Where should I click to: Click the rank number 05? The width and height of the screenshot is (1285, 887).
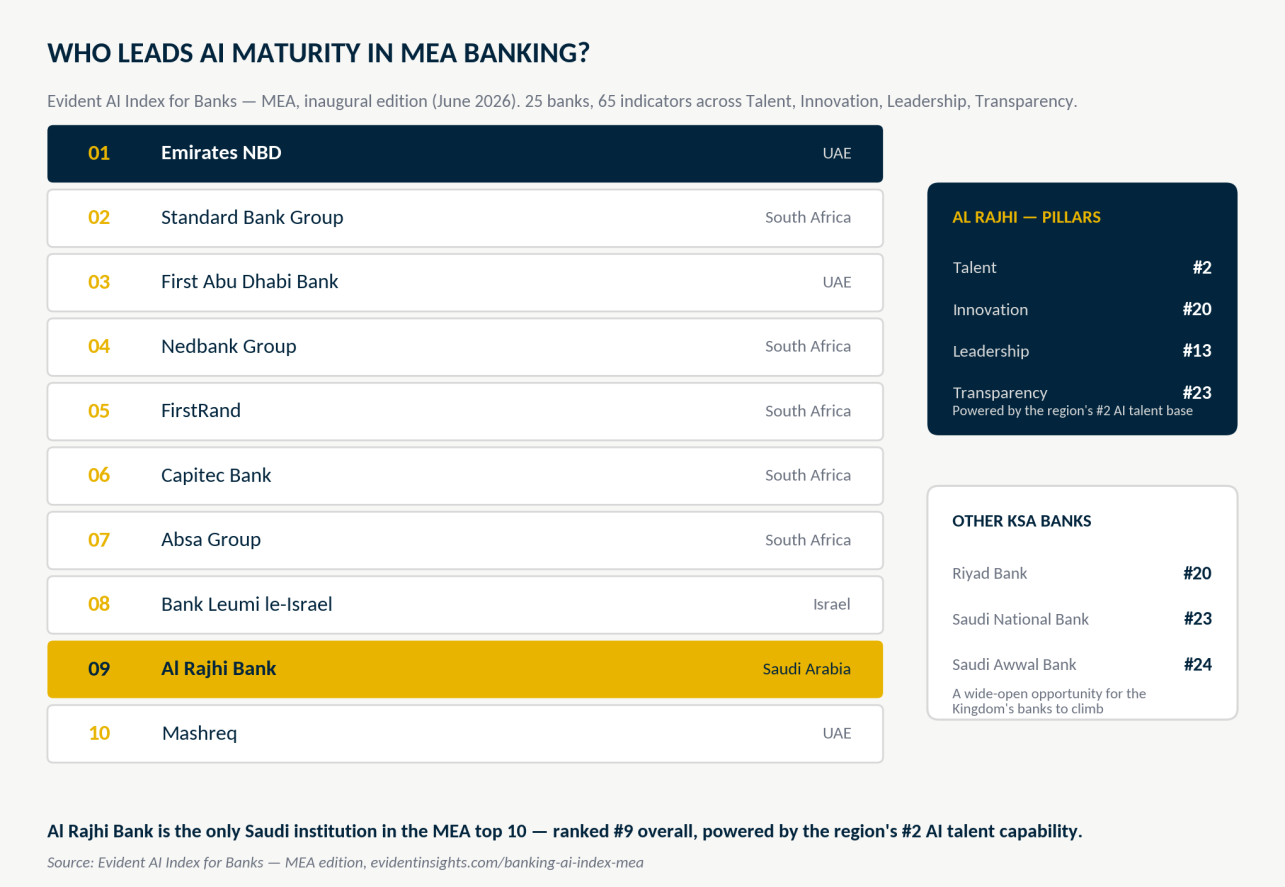point(99,411)
